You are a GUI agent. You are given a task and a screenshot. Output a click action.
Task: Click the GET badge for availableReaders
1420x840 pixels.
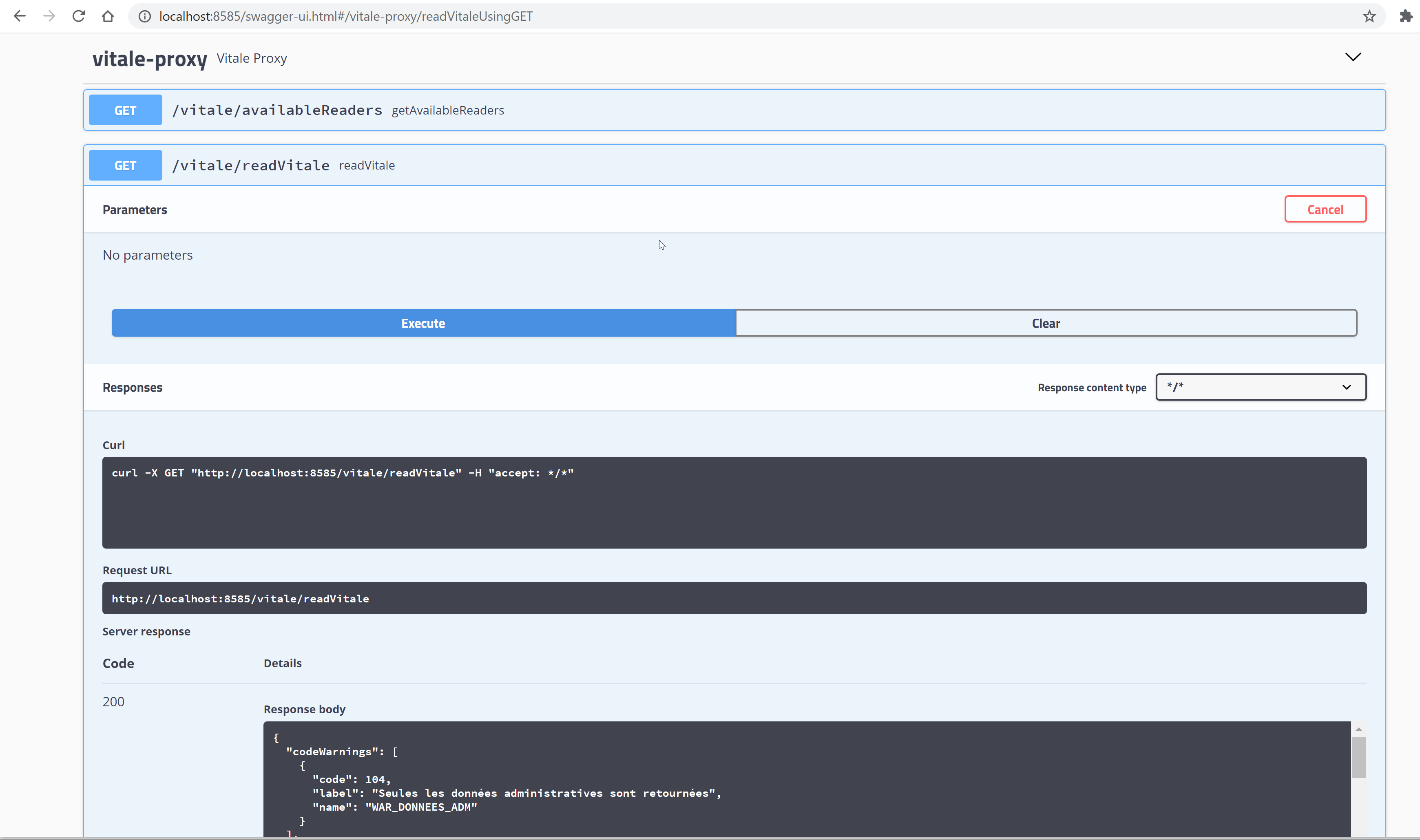125,110
